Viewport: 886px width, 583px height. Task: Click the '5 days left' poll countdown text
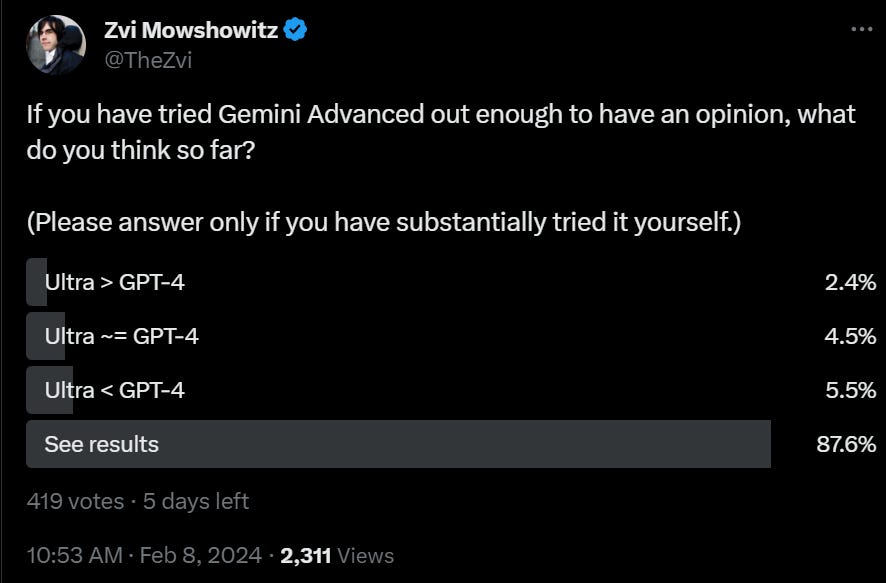(x=195, y=502)
